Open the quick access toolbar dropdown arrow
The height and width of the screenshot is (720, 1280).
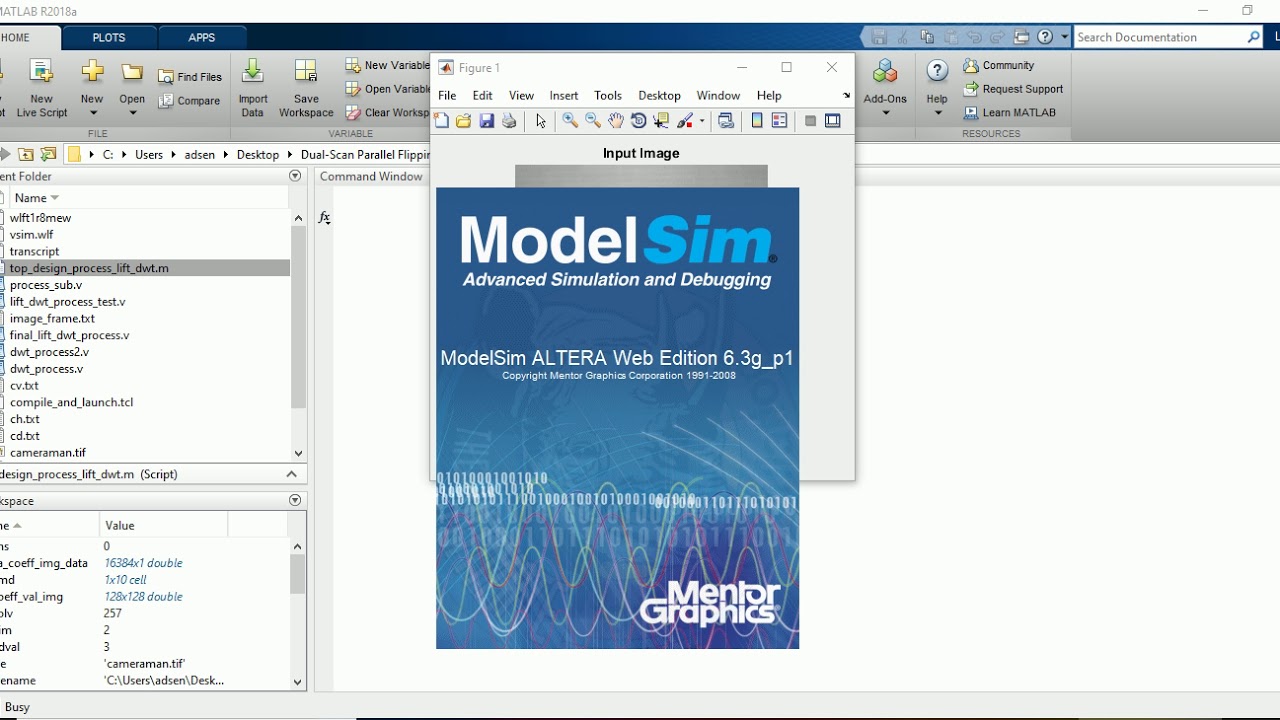[1064, 37]
